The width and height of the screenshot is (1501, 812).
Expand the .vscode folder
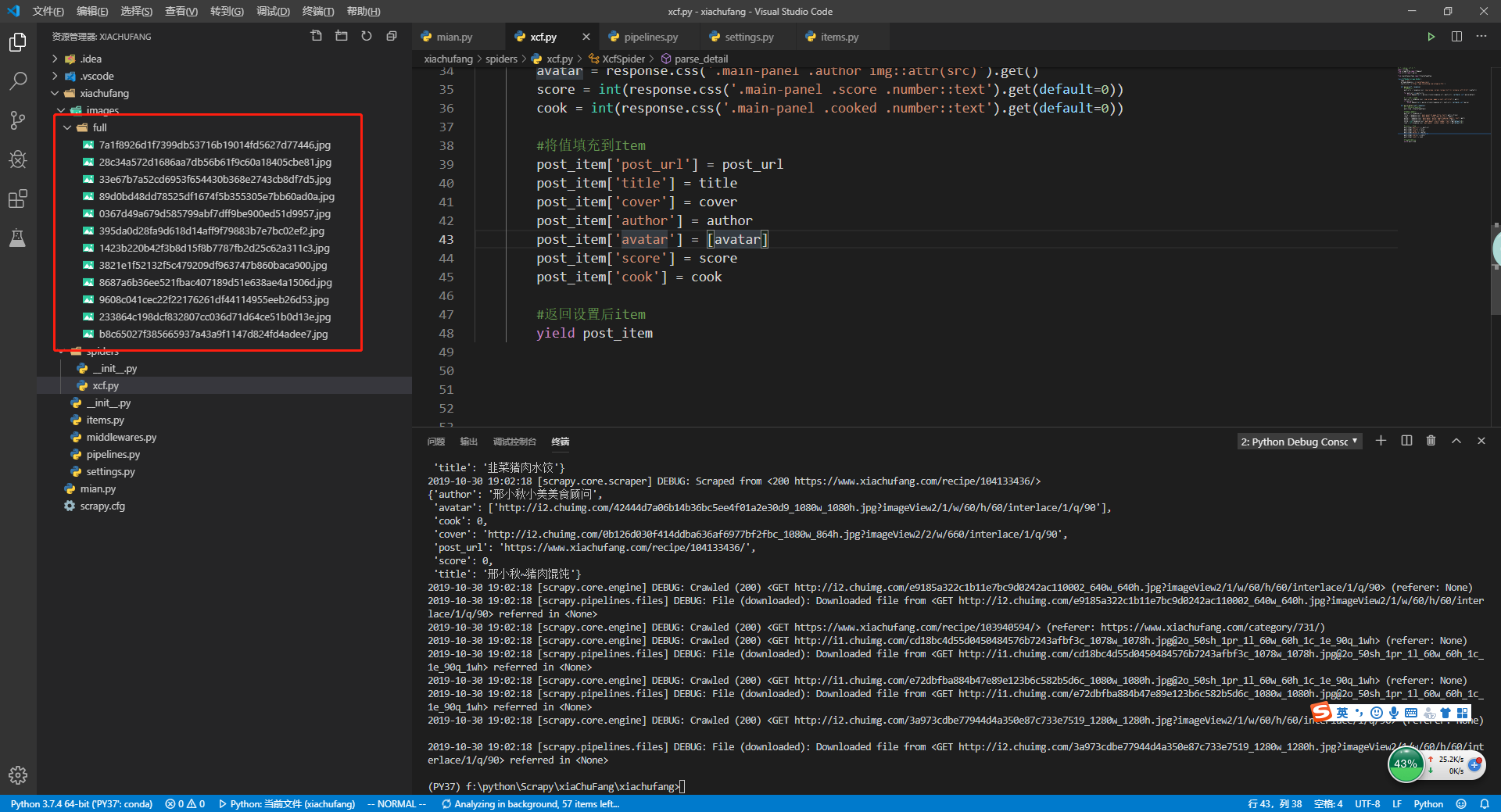pos(55,76)
